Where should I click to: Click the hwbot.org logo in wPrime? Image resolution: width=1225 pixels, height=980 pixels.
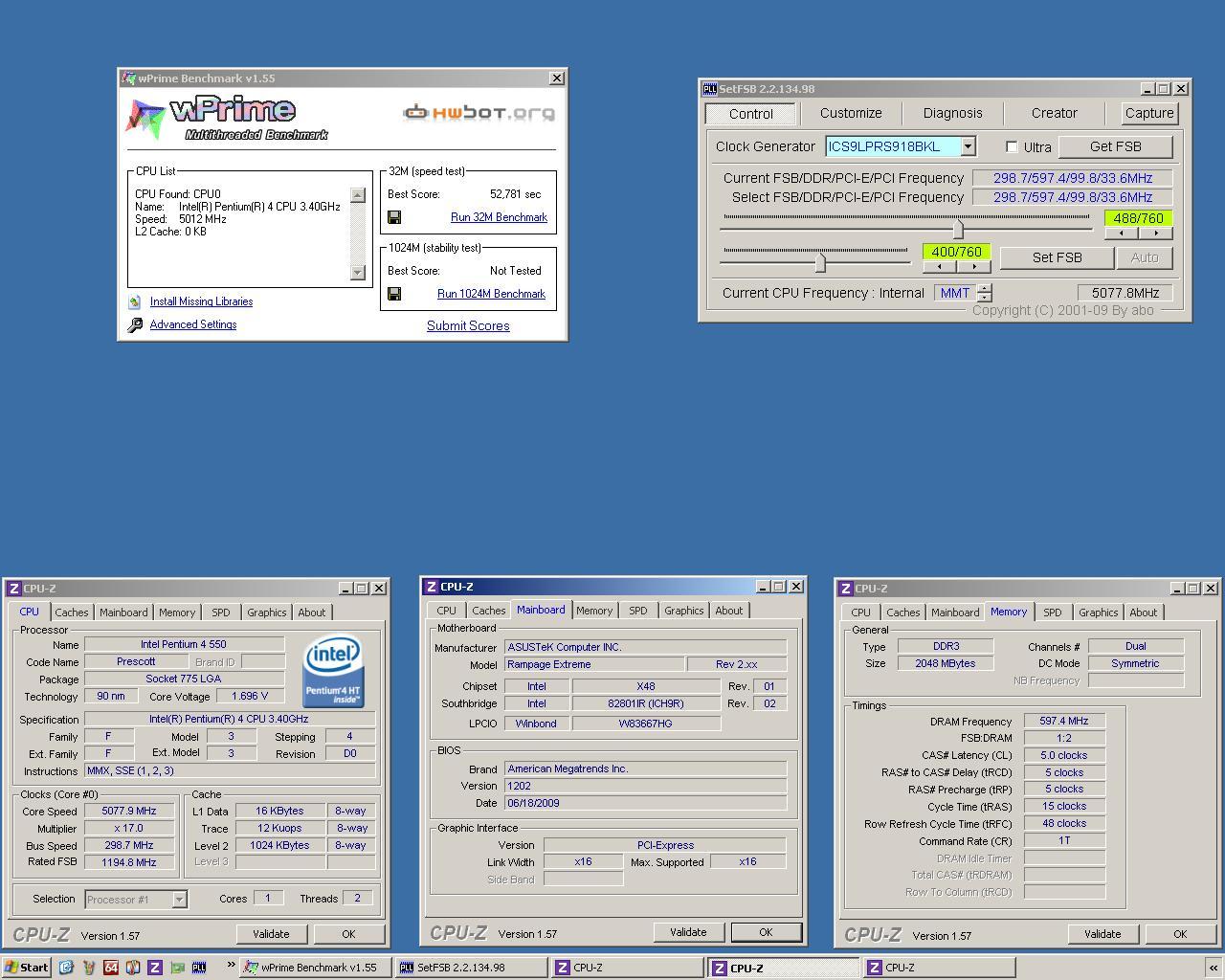(x=479, y=113)
